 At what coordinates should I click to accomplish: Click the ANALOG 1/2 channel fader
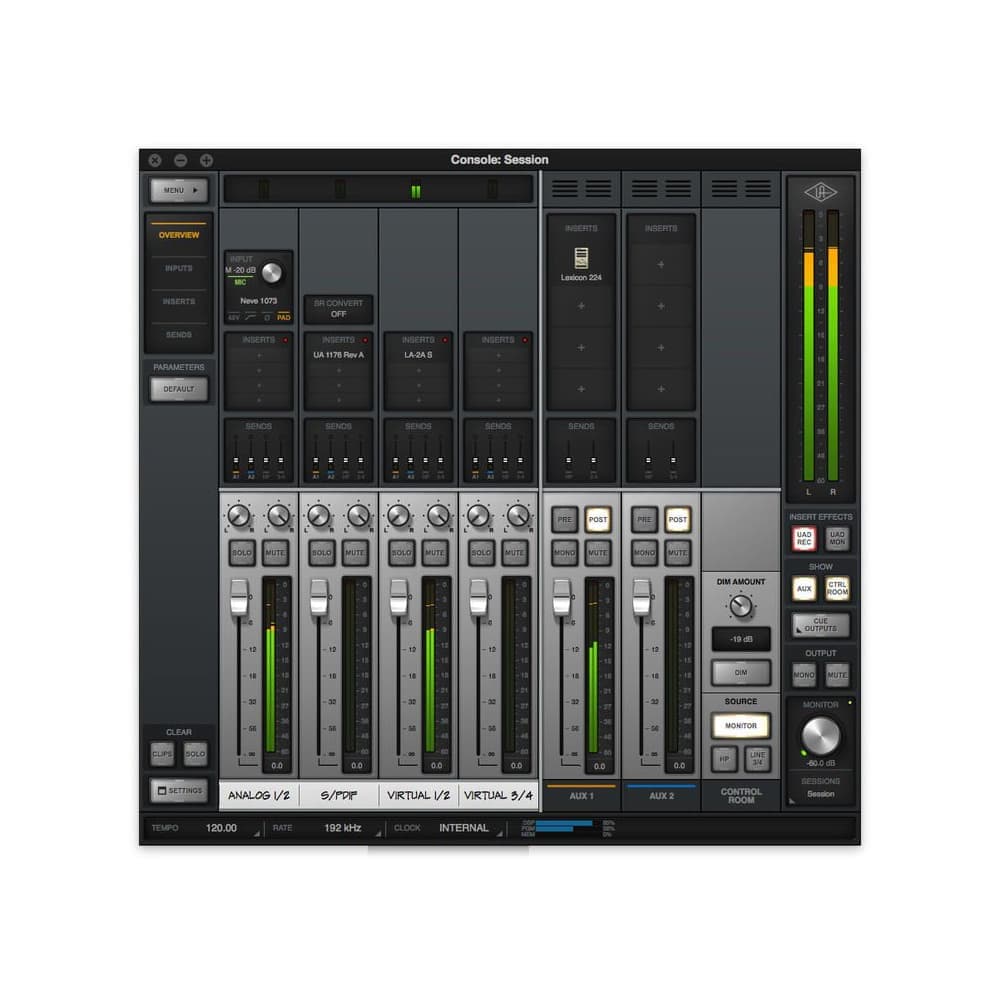239,597
